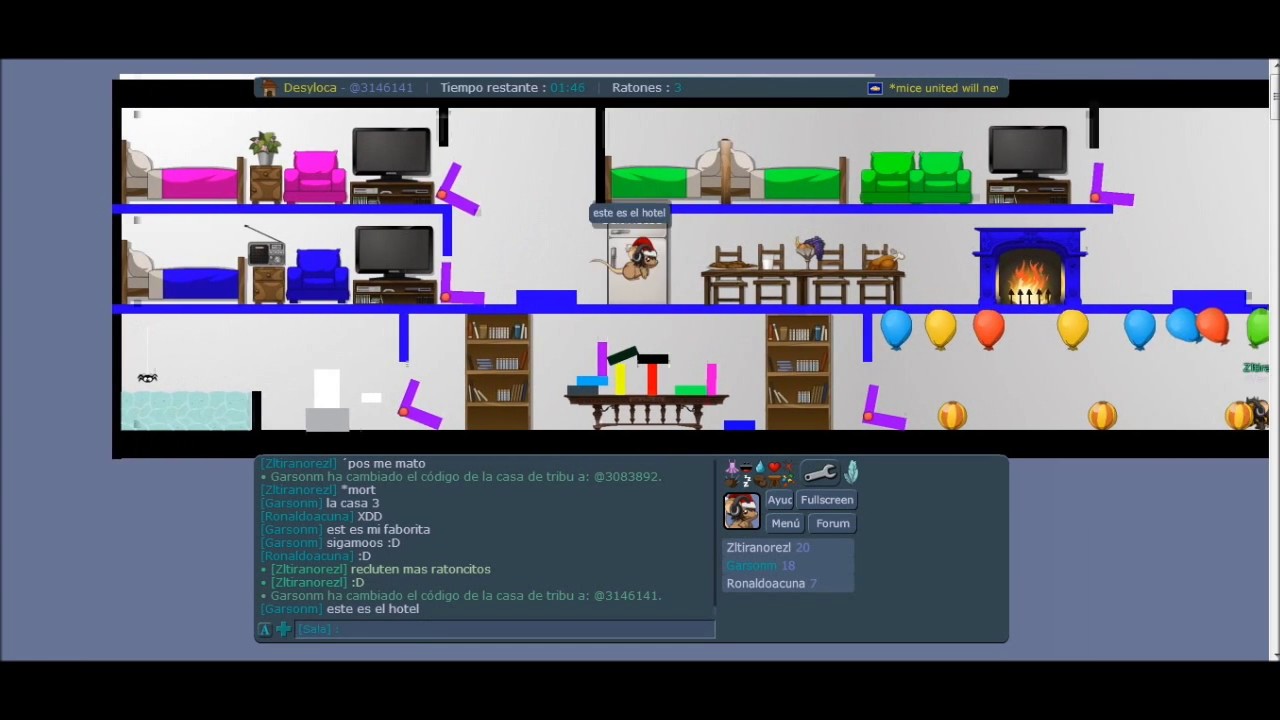Open the Forum button
Screen dimensions: 1280x720
coord(832,523)
